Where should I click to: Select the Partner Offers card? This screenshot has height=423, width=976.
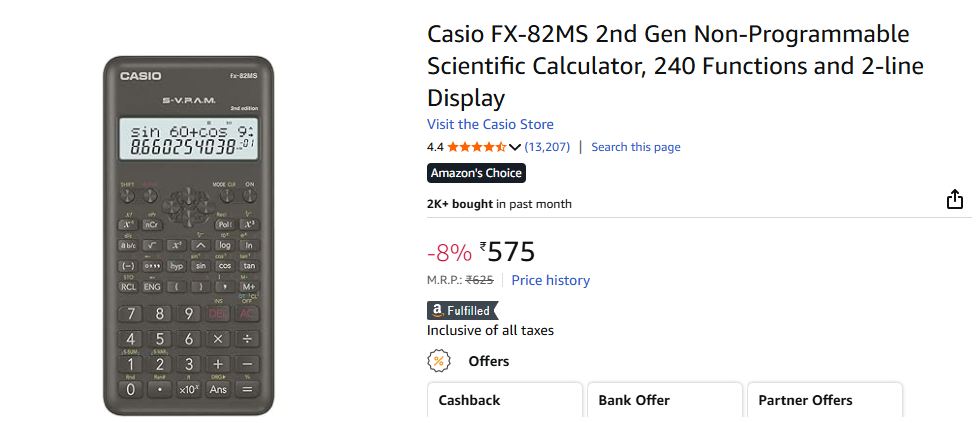(x=825, y=399)
